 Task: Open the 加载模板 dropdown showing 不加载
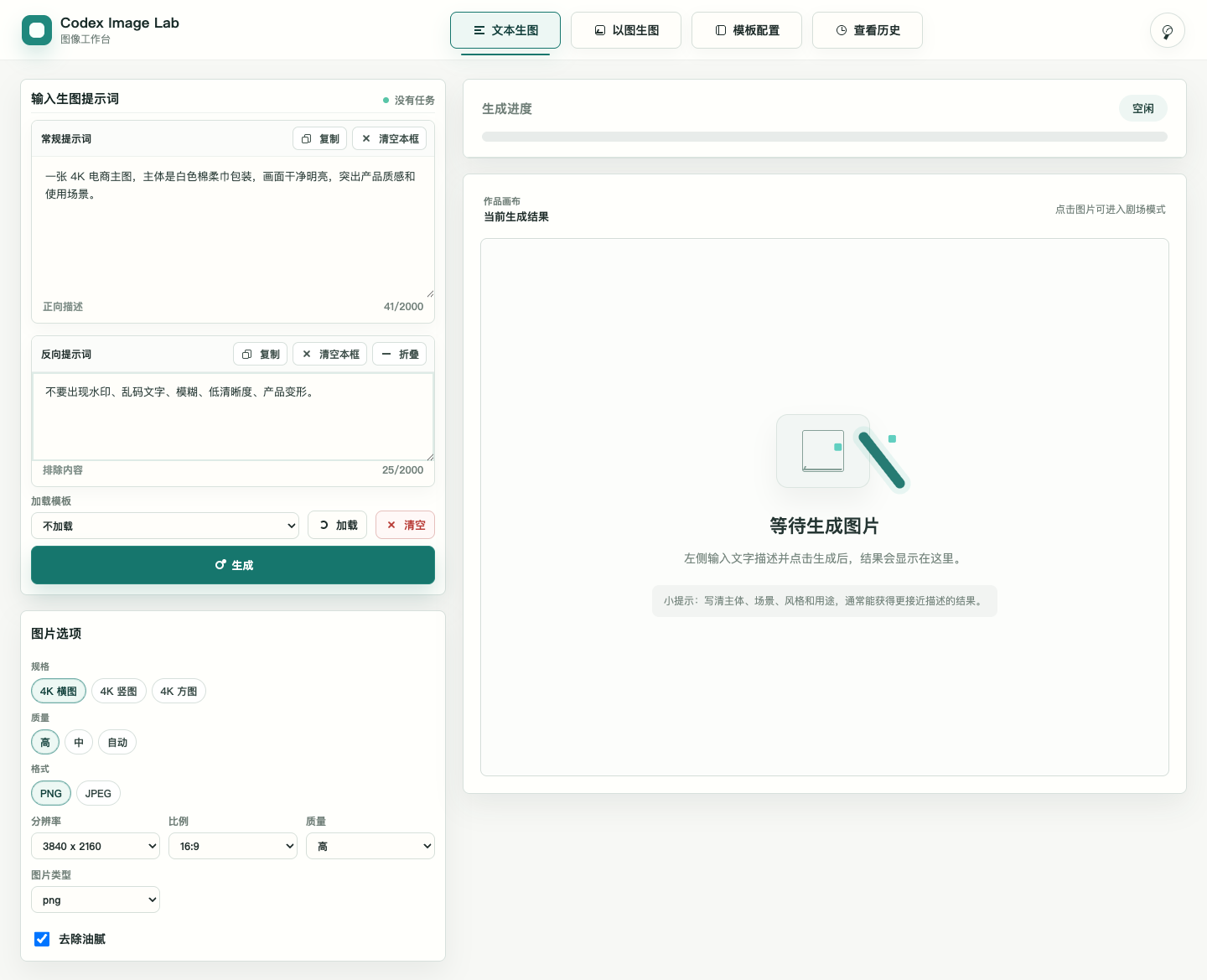point(165,526)
